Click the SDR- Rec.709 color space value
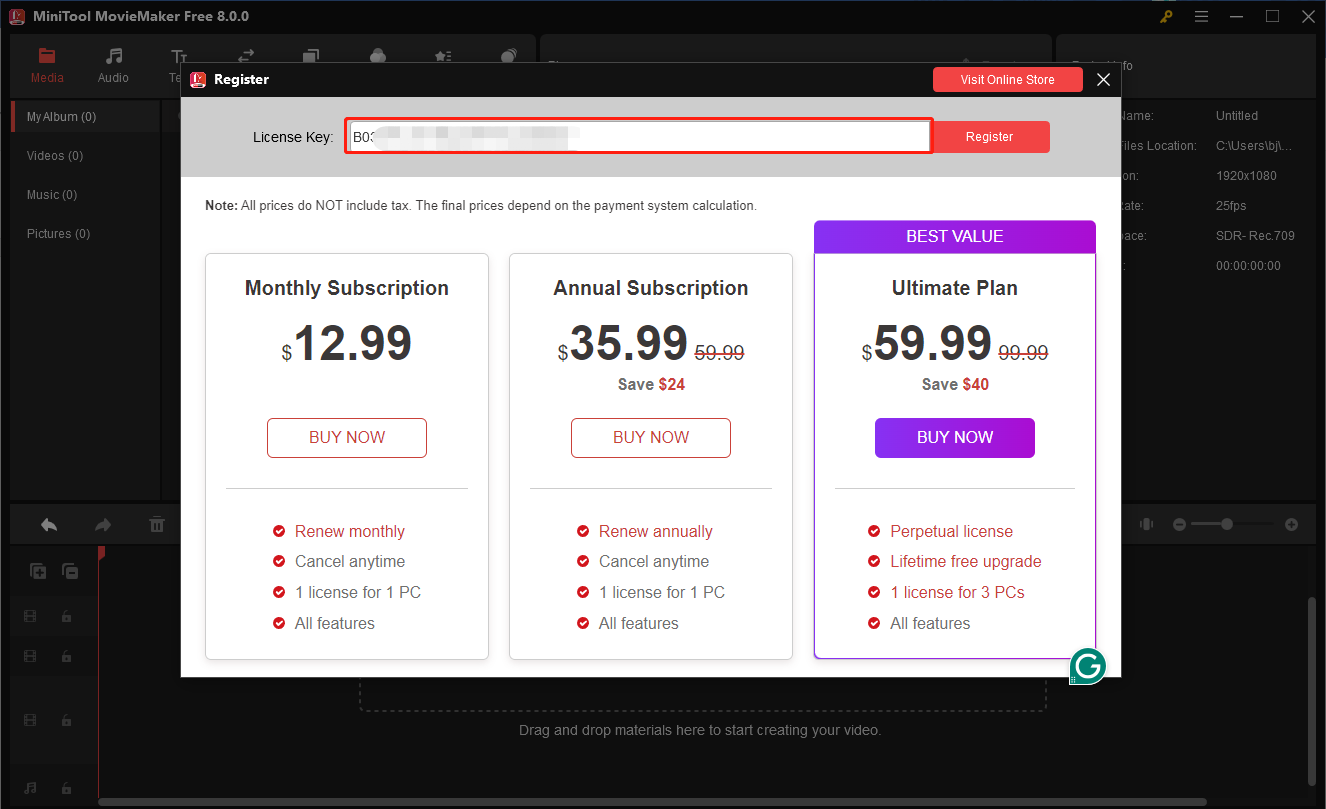The width and height of the screenshot is (1326, 809). (1255, 236)
